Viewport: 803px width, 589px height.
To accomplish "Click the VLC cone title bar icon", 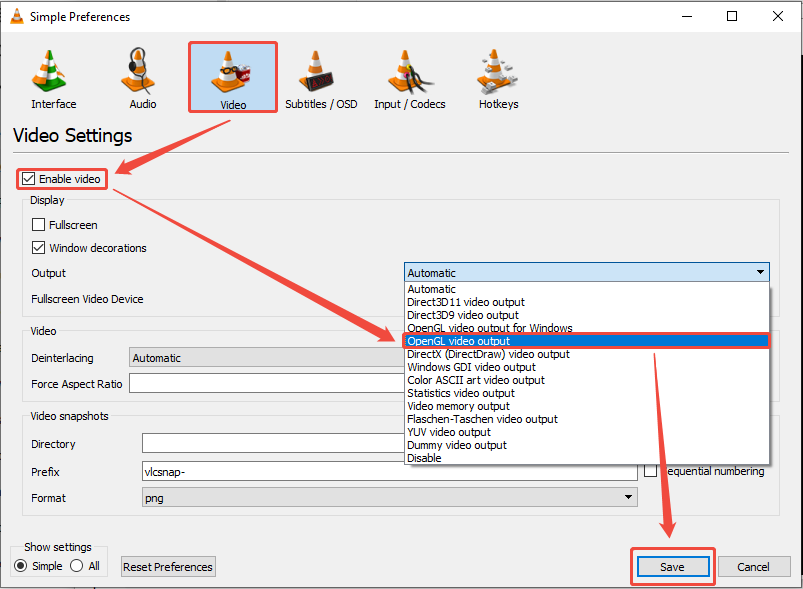I will click(17, 16).
